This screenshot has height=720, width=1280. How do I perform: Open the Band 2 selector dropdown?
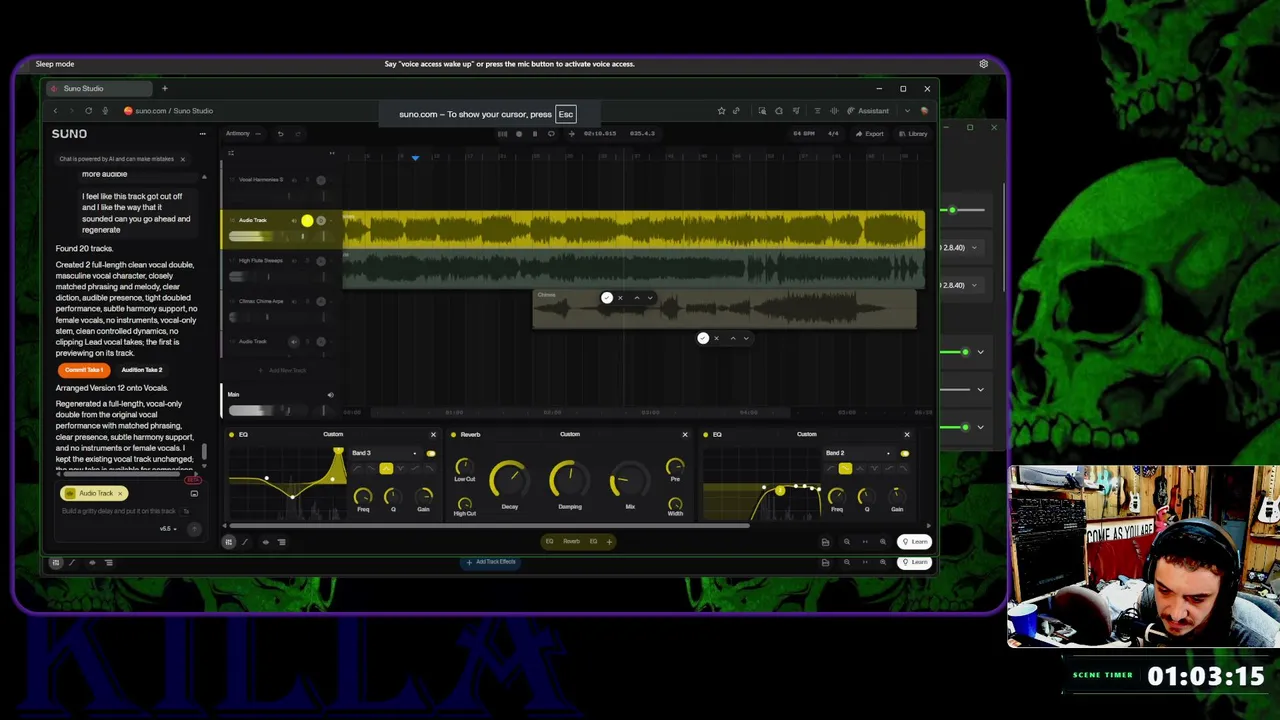[x=859, y=454]
